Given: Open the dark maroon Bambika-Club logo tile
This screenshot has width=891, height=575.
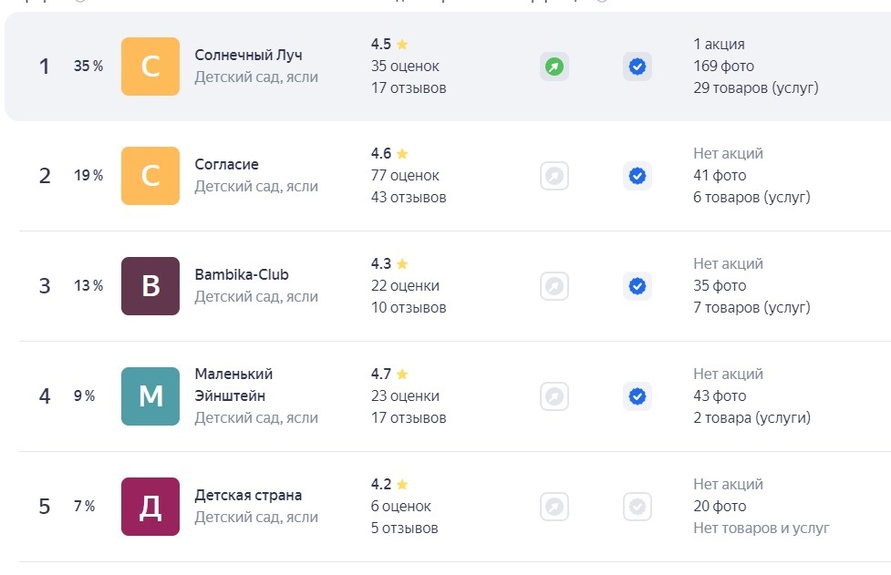Looking at the screenshot, I should click(x=150, y=286).
